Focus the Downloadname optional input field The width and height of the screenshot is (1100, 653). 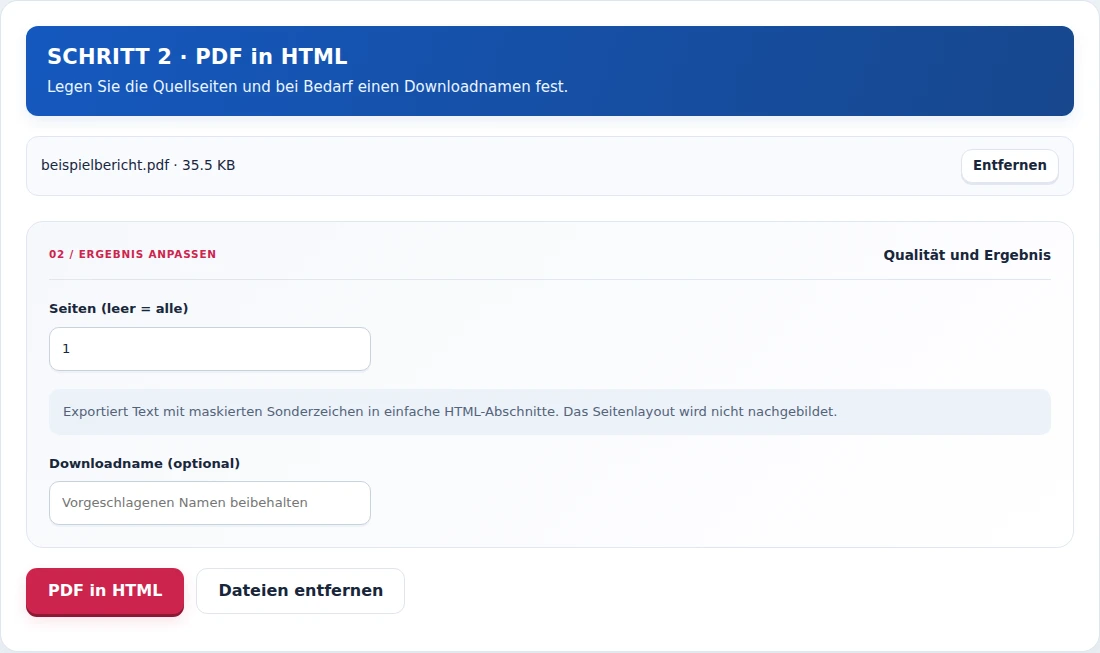(210, 503)
